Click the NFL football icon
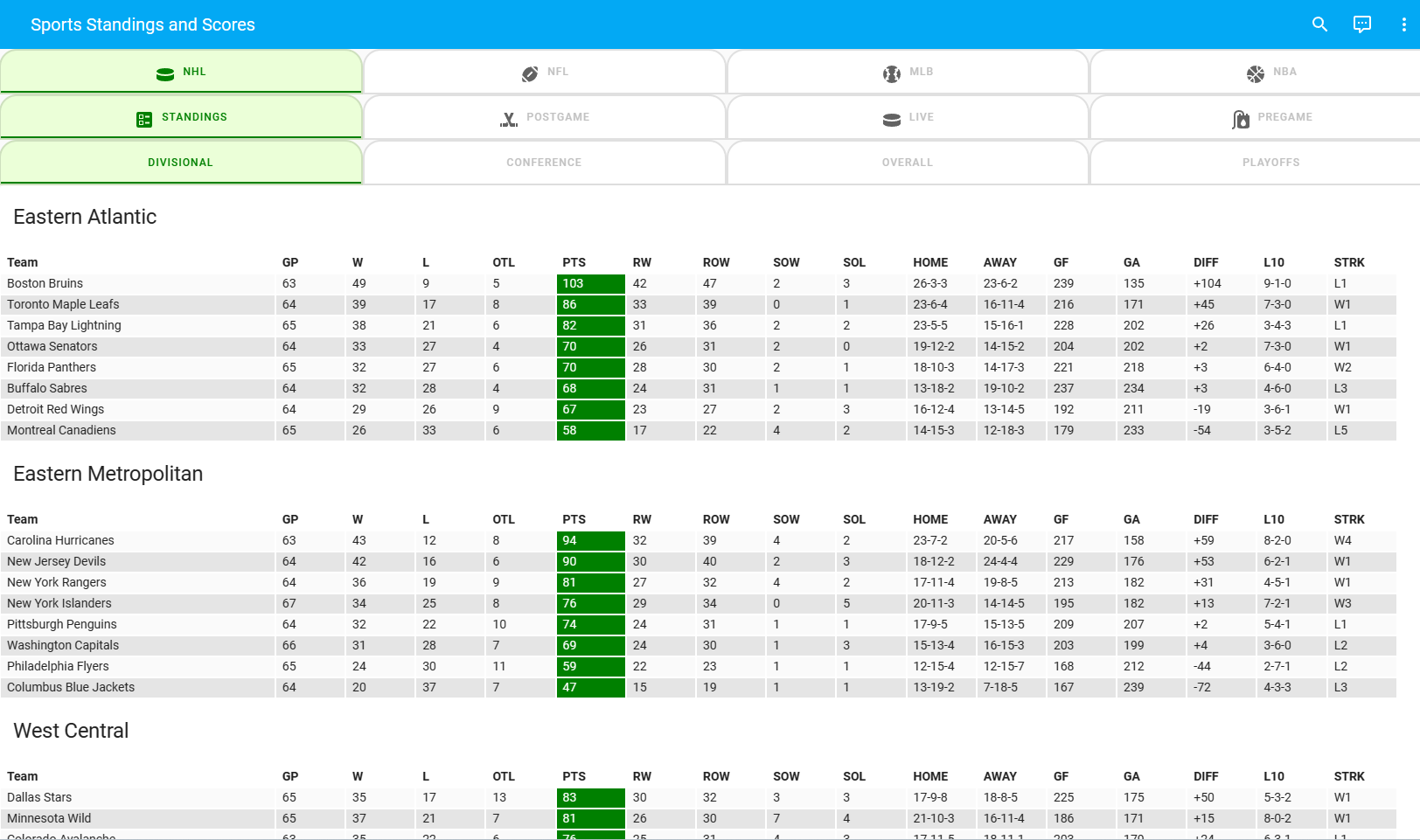 coord(530,73)
